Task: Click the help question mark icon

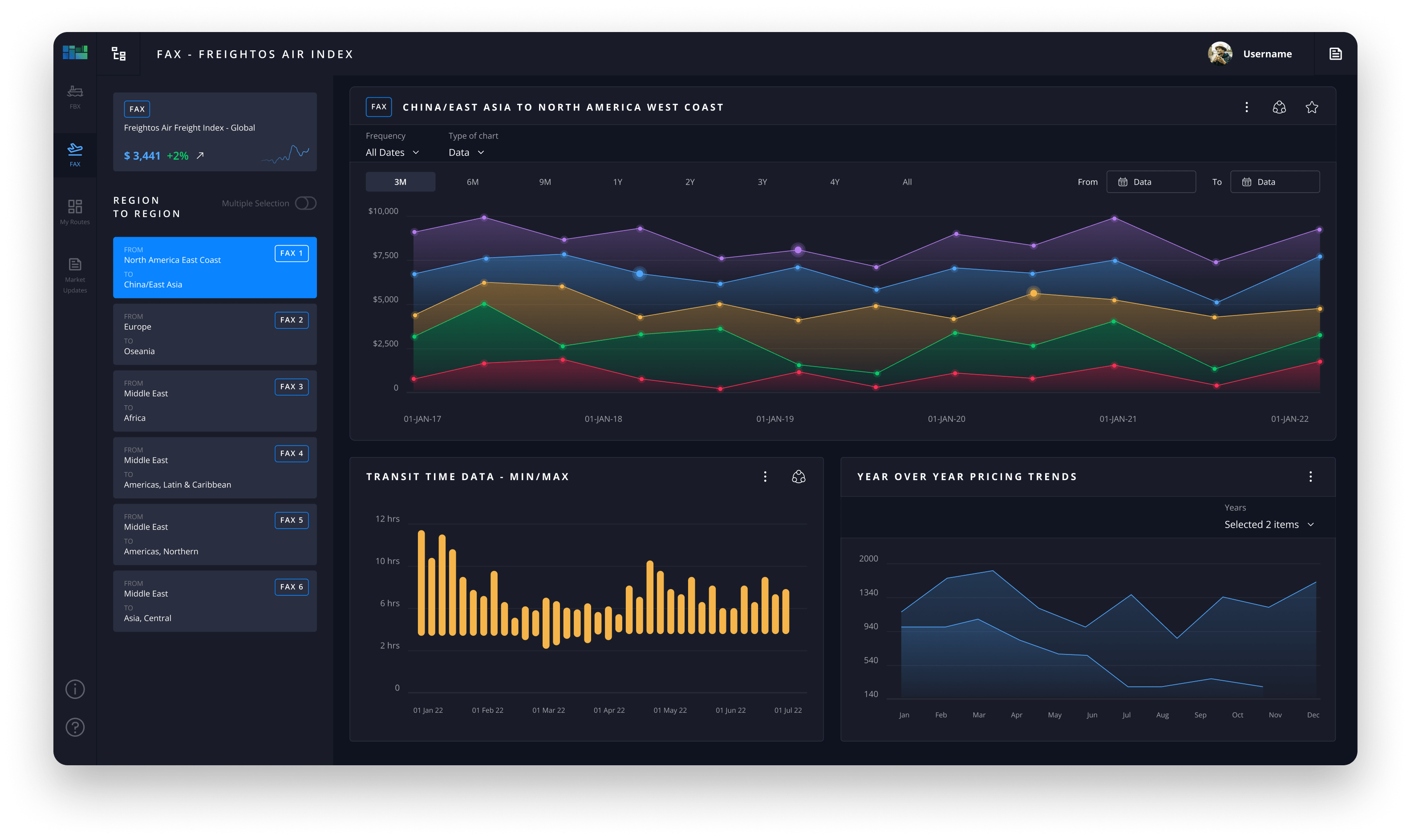Action: [x=74, y=727]
